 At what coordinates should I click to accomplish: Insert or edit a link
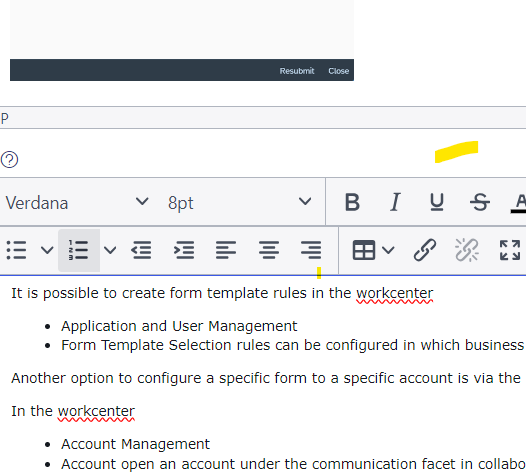425,250
